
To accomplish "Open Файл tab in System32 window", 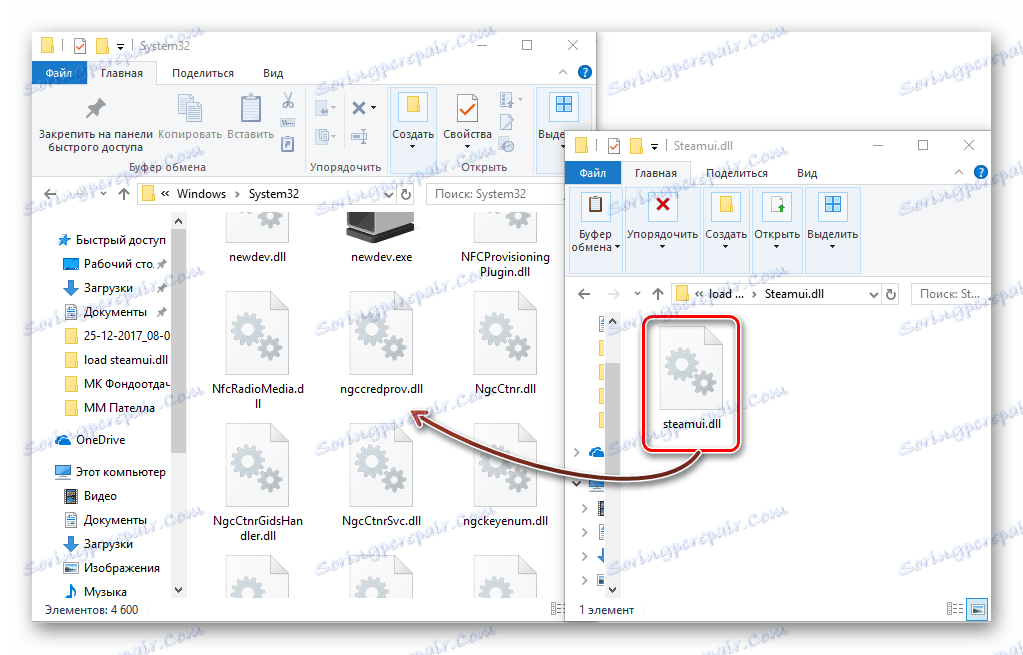I will pos(59,73).
